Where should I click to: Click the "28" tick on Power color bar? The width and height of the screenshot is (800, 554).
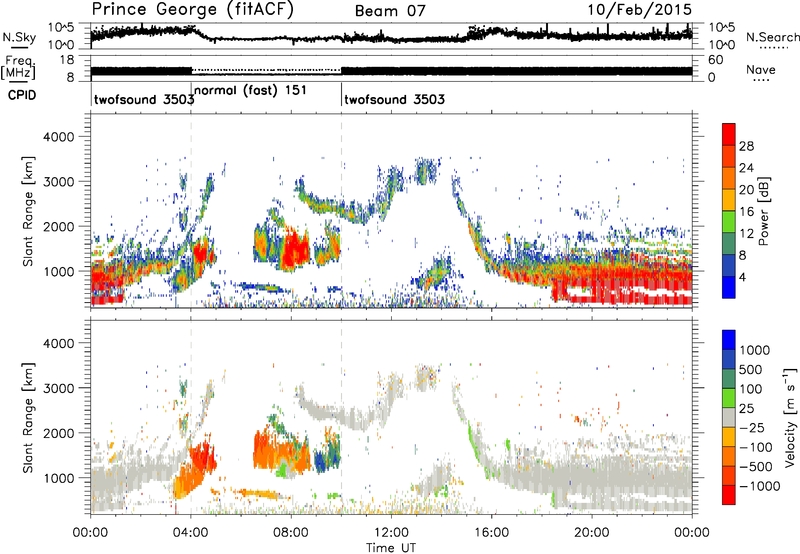click(x=746, y=146)
